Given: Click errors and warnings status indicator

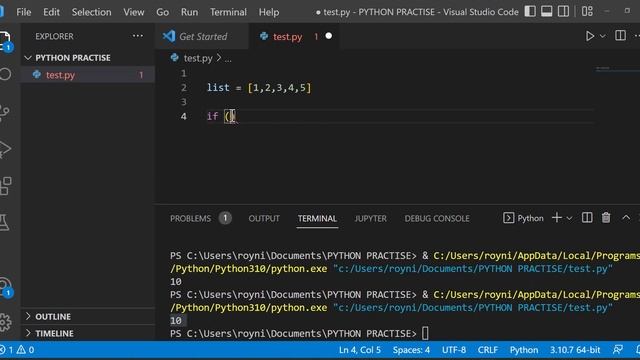Looking at the screenshot, I should coord(17,350).
